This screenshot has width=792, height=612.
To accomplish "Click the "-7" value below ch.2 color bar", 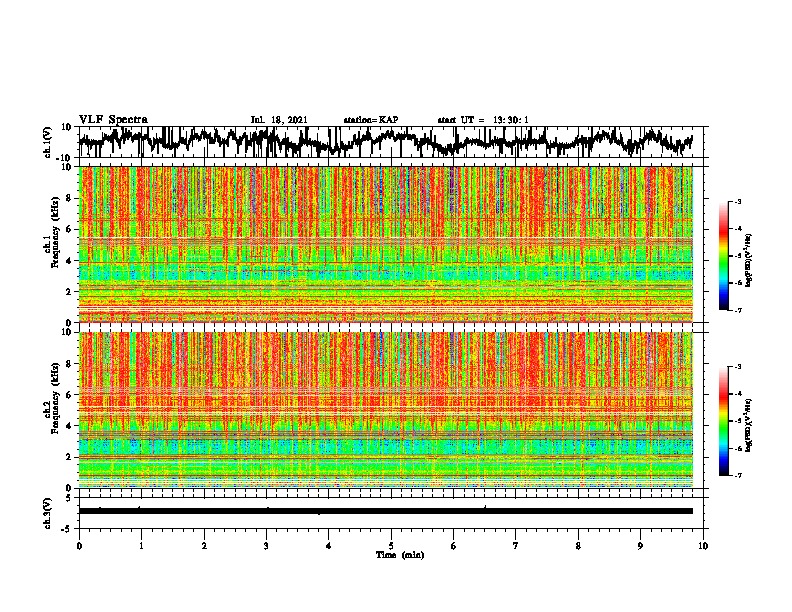I will click(738, 475).
